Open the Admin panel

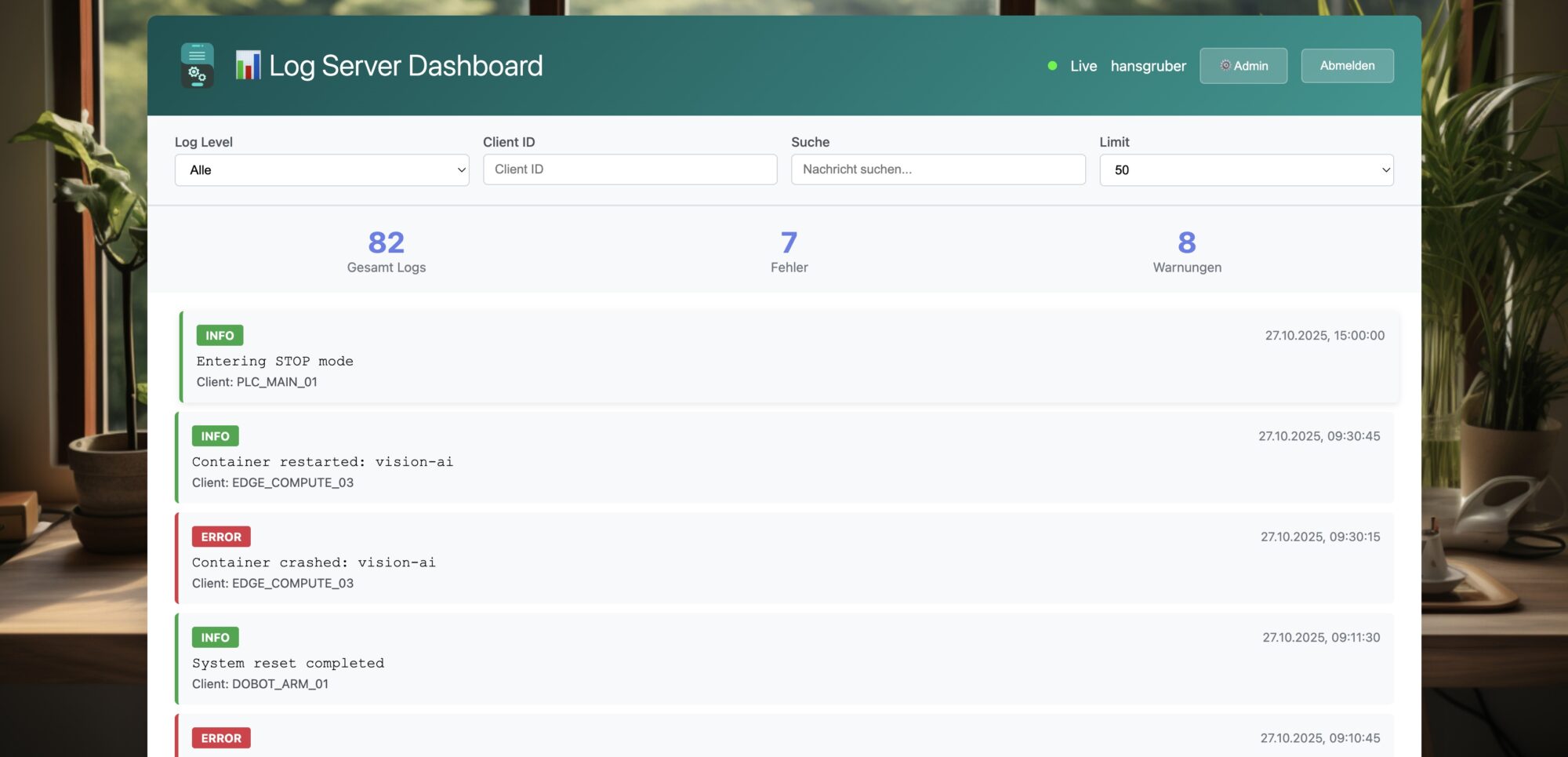1243,66
